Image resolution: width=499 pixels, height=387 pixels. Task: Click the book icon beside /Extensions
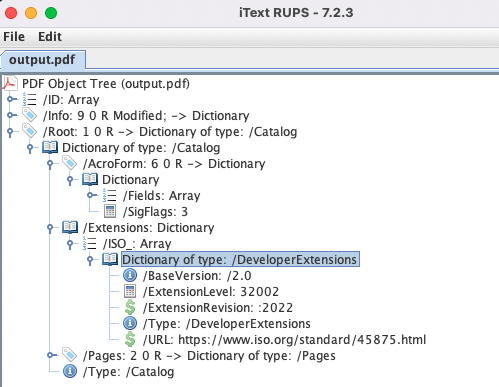tap(70, 227)
